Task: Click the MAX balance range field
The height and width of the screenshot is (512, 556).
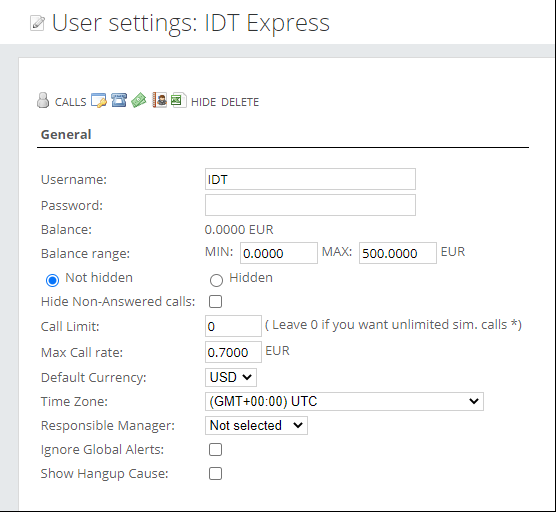Action: [x=398, y=253]
